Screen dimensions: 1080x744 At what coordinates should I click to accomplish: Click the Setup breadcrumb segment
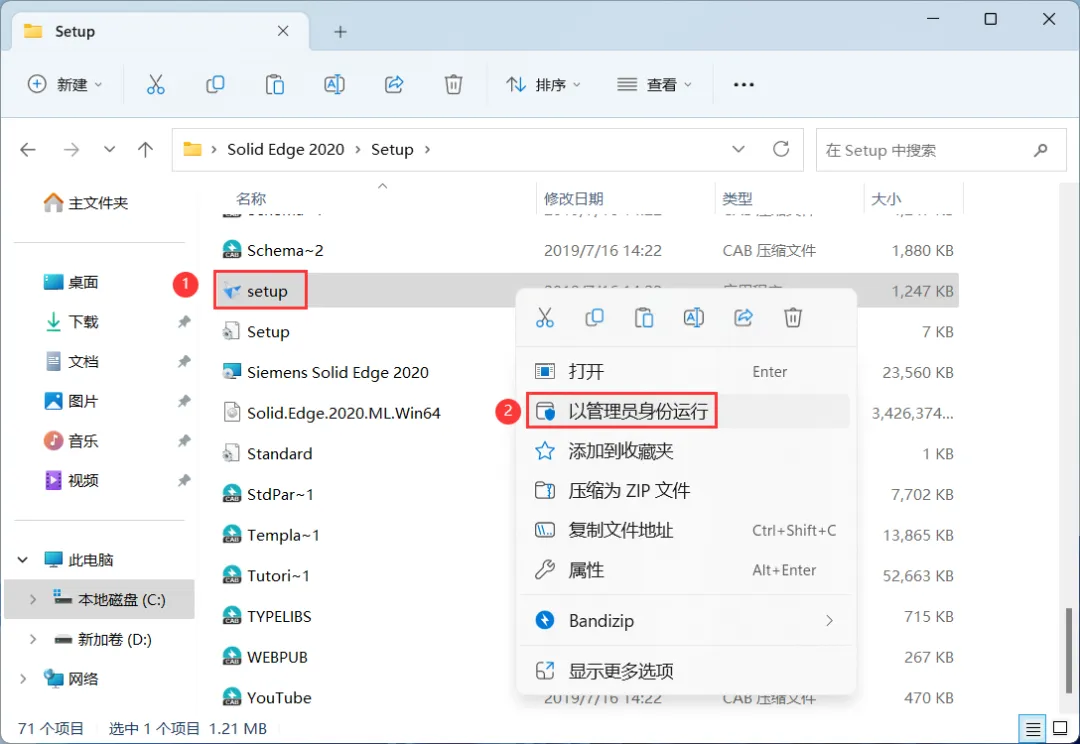click(392, 149)
